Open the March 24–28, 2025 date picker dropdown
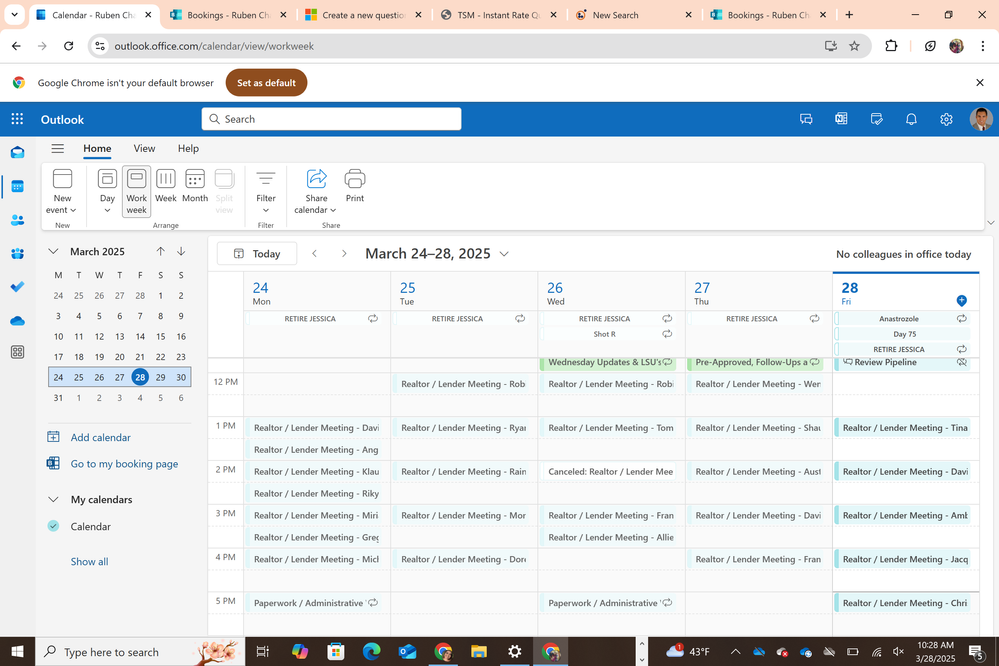The width and height of the screenshot is (999, 666). (504, 254)
